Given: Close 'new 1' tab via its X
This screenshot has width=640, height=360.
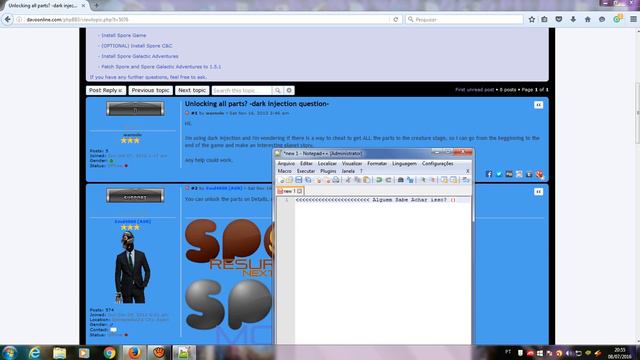Looking at the screenshot, I should [300, 191].
